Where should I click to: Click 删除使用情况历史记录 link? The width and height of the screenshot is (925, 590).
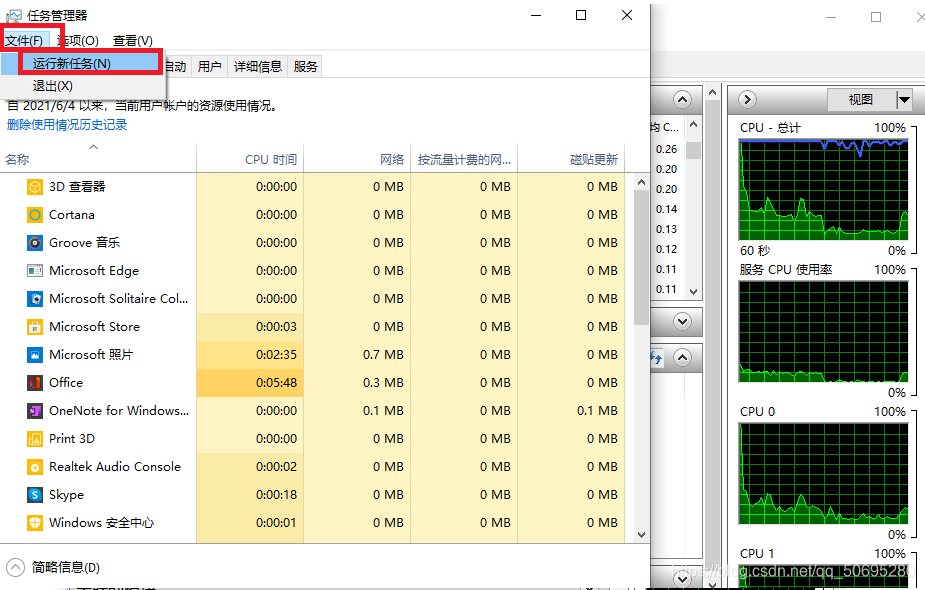coord(67,124)
